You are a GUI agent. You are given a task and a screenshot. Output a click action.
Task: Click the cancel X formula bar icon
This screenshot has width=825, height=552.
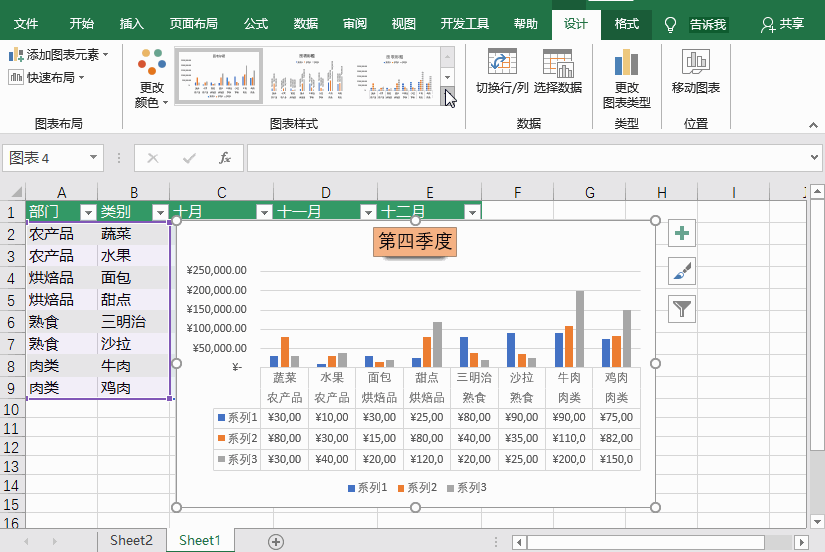pyautogui.click(x=153, y=158)
